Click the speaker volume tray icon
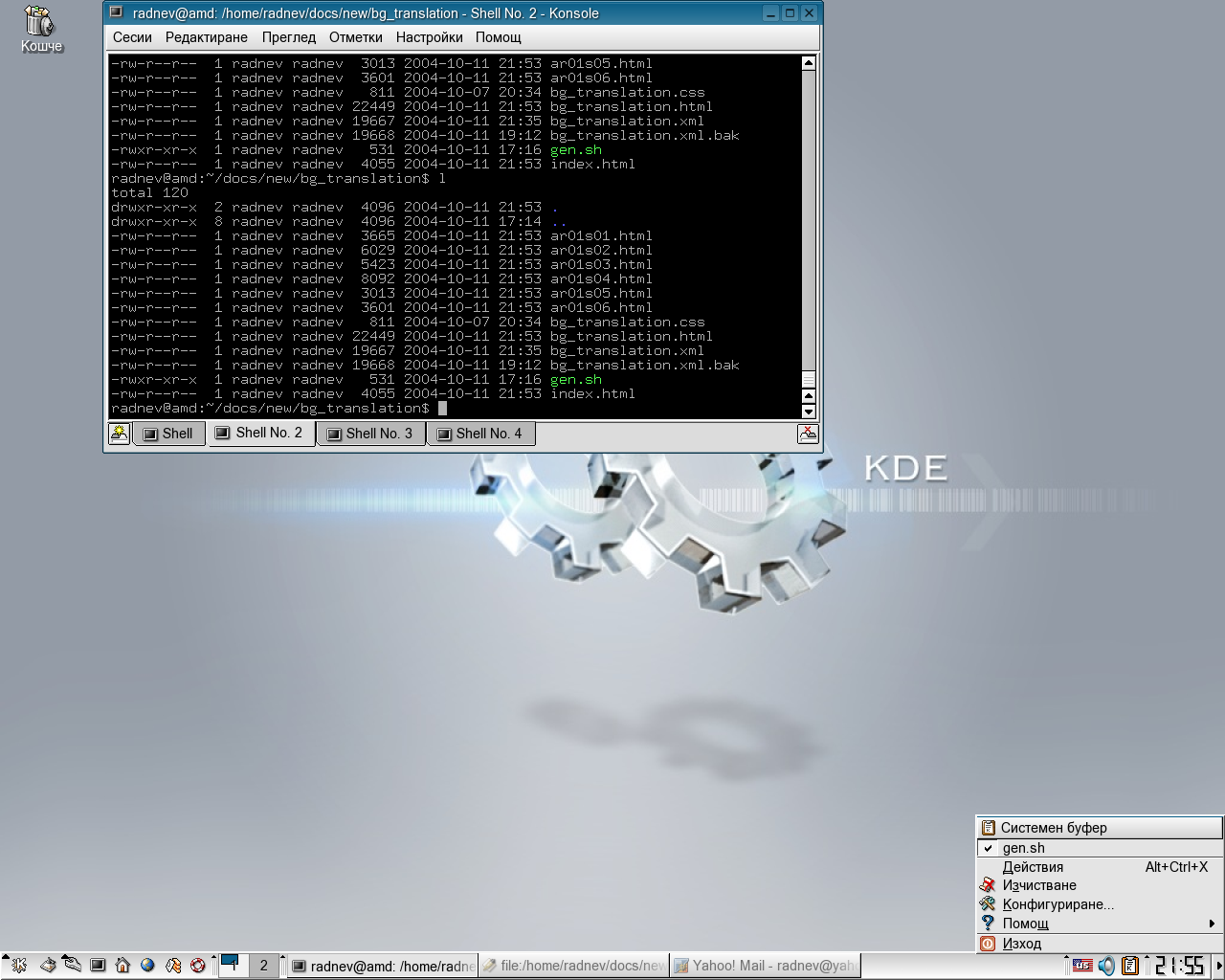The image size is (1225, 980). (1106, 966)
